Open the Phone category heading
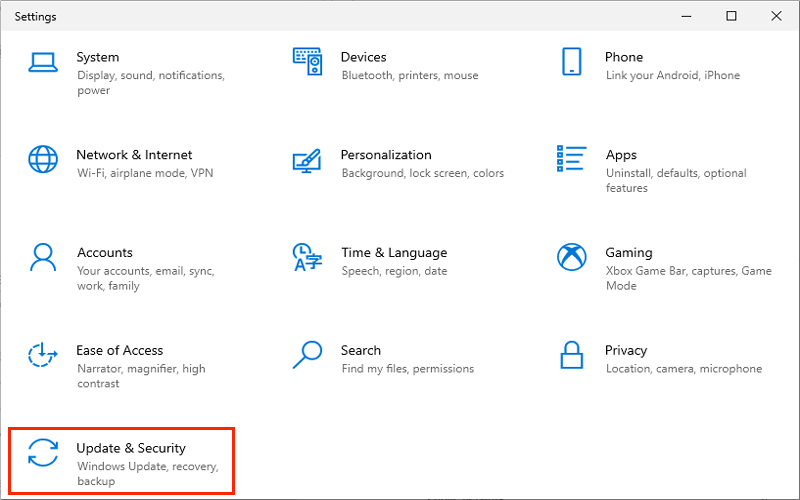The image size is (800, 500). 624,57
